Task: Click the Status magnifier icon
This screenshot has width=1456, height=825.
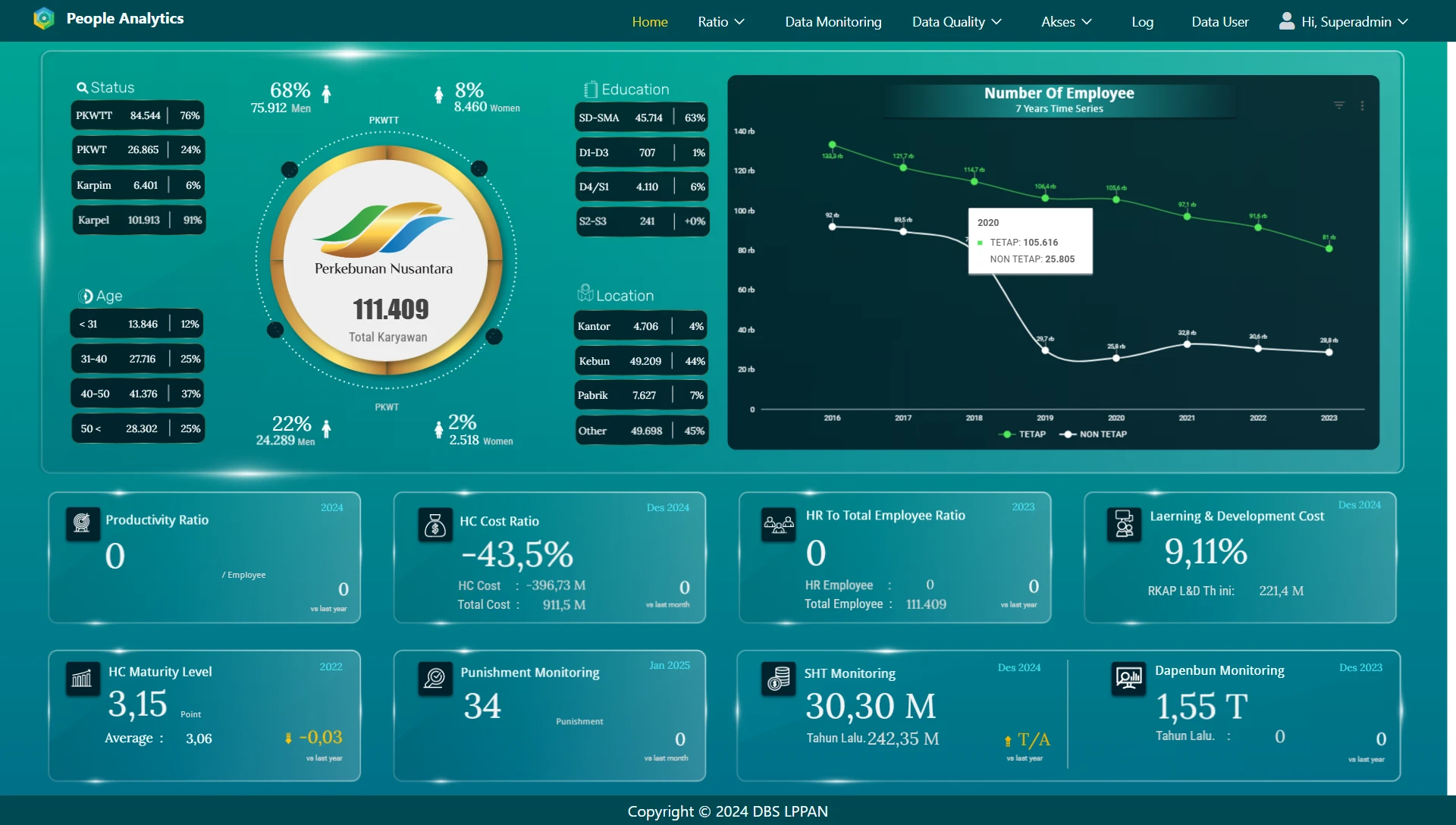Action: (x=83, y=87)
